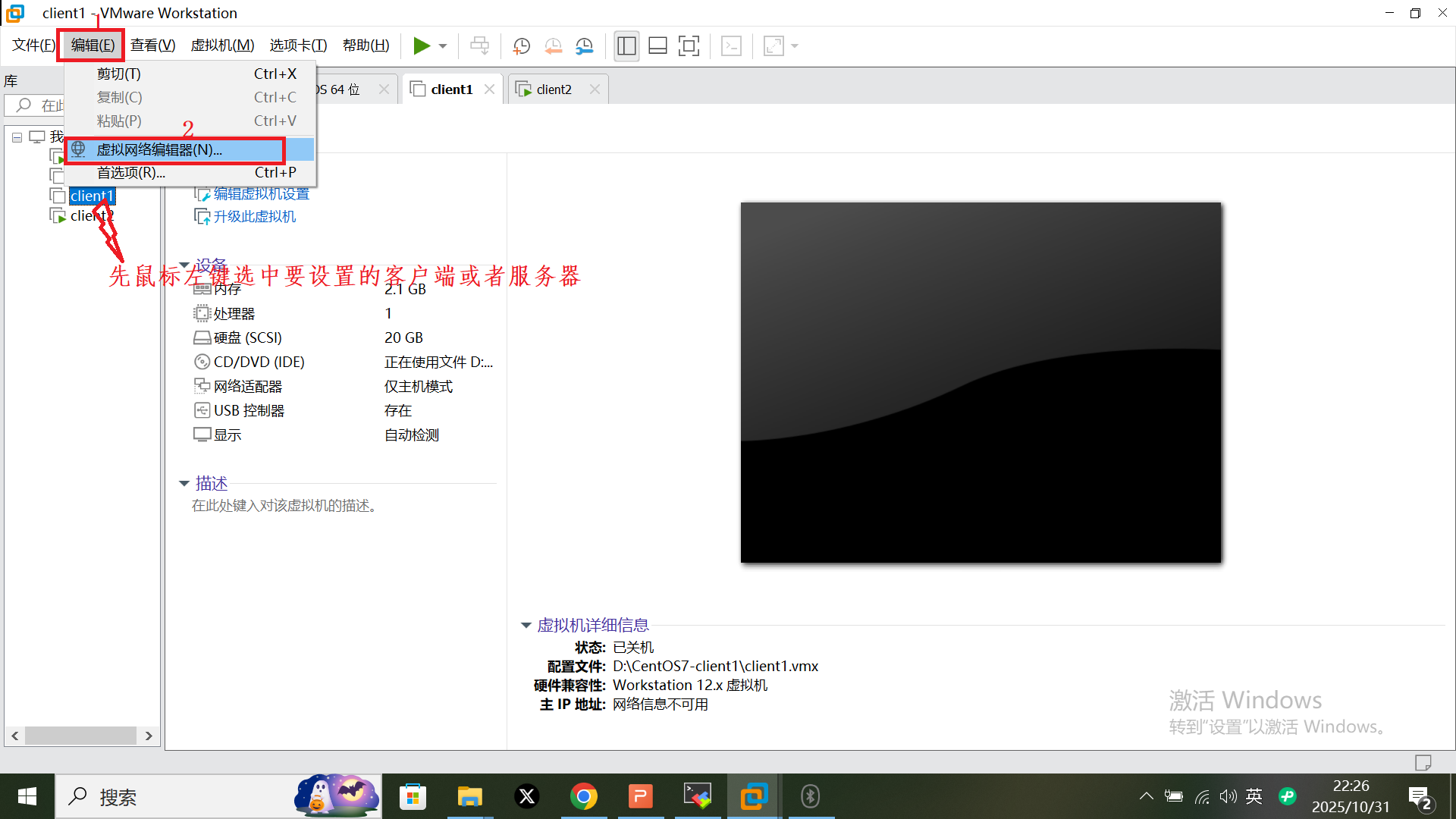Collapse the library tree root node
Image resolution: width=1456 pixels, height=819 pixels.
pos(17,137)
